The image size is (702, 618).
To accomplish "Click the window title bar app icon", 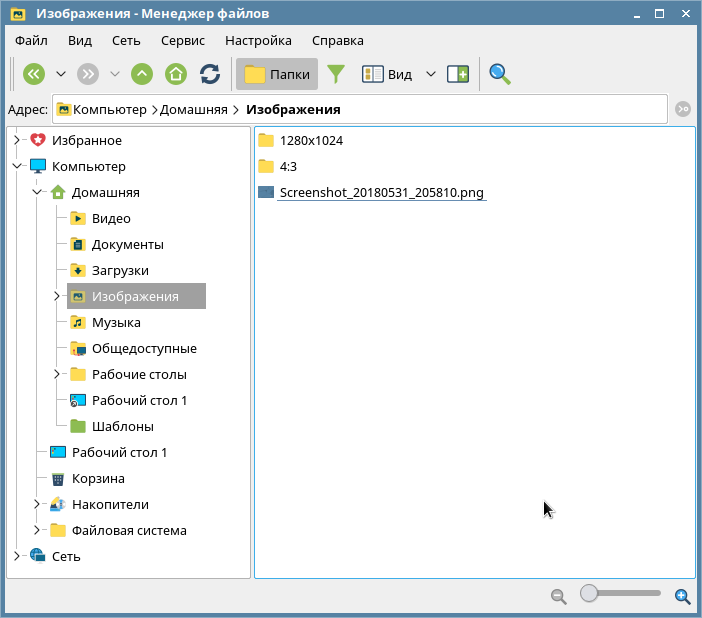I will 18,14.
